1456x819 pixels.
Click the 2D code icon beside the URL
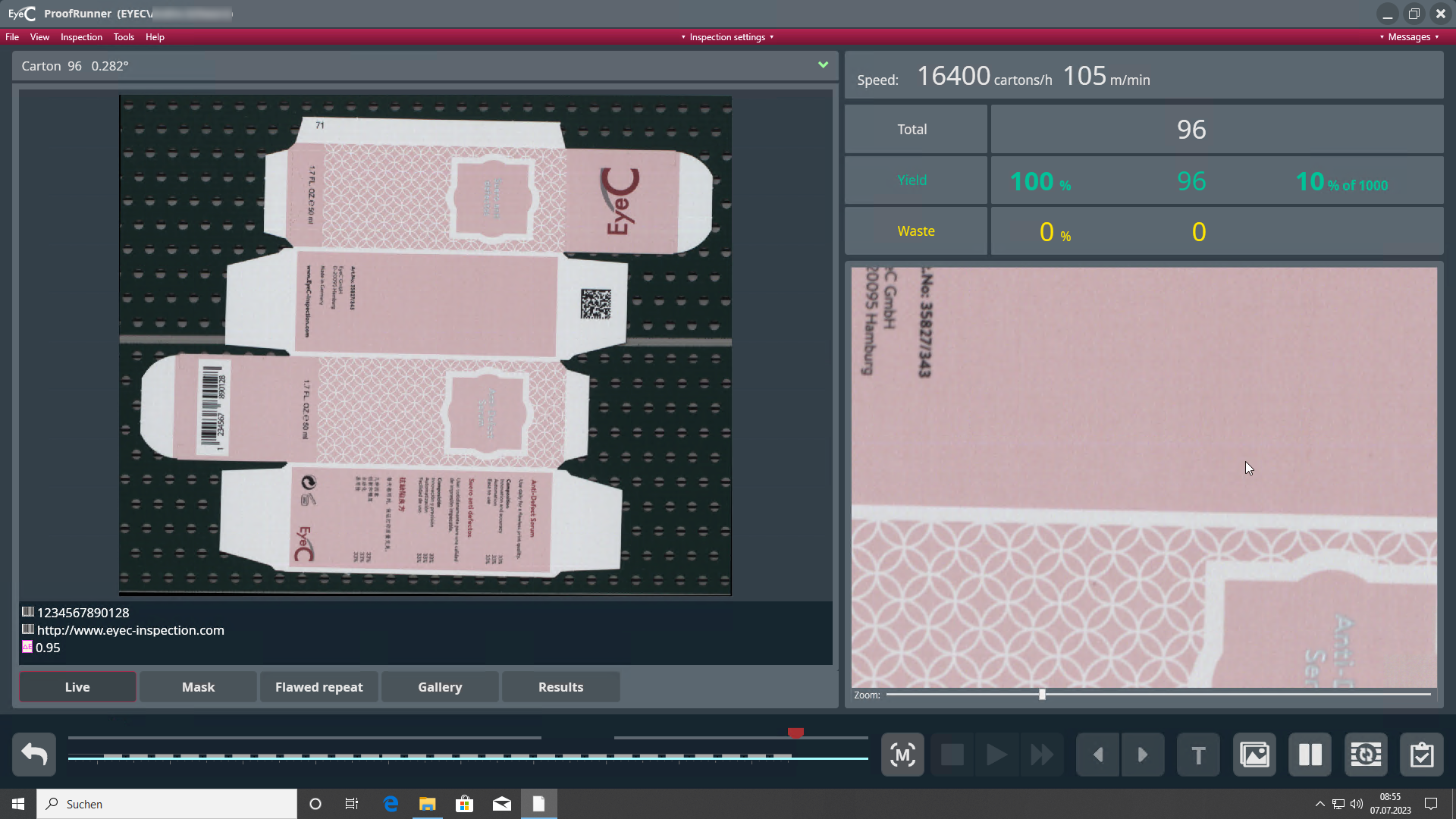click(x=28, y=629)
